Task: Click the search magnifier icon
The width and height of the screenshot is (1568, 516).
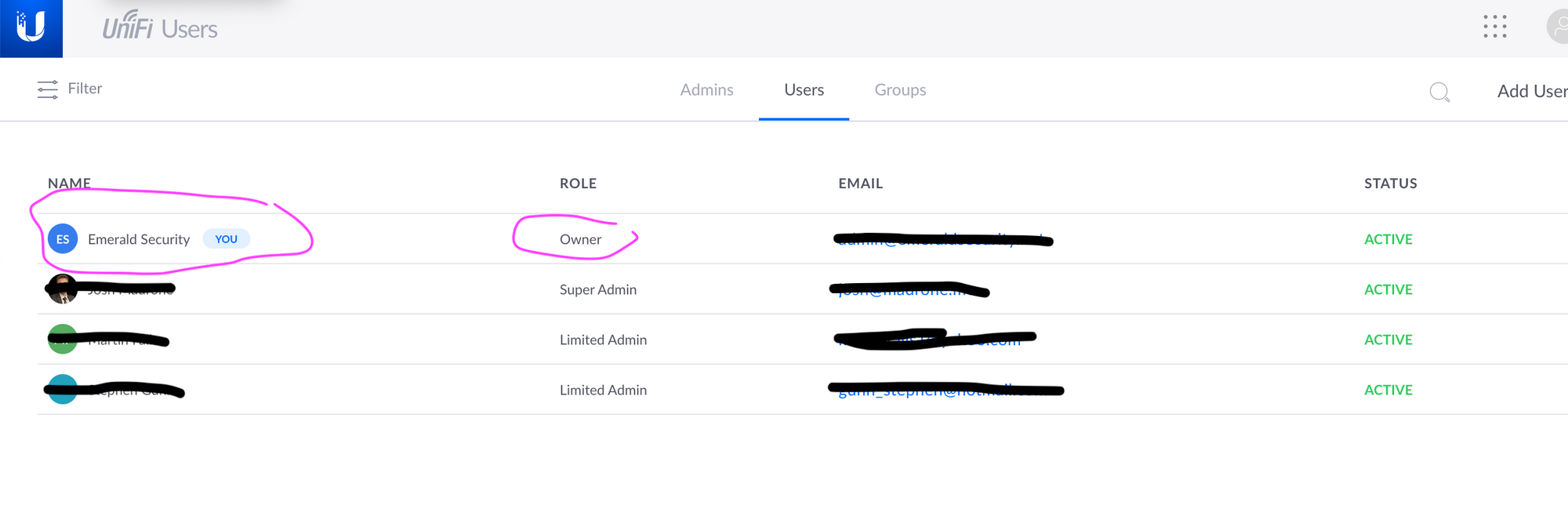Action: pyautogui.click(x=1439, y=92)
